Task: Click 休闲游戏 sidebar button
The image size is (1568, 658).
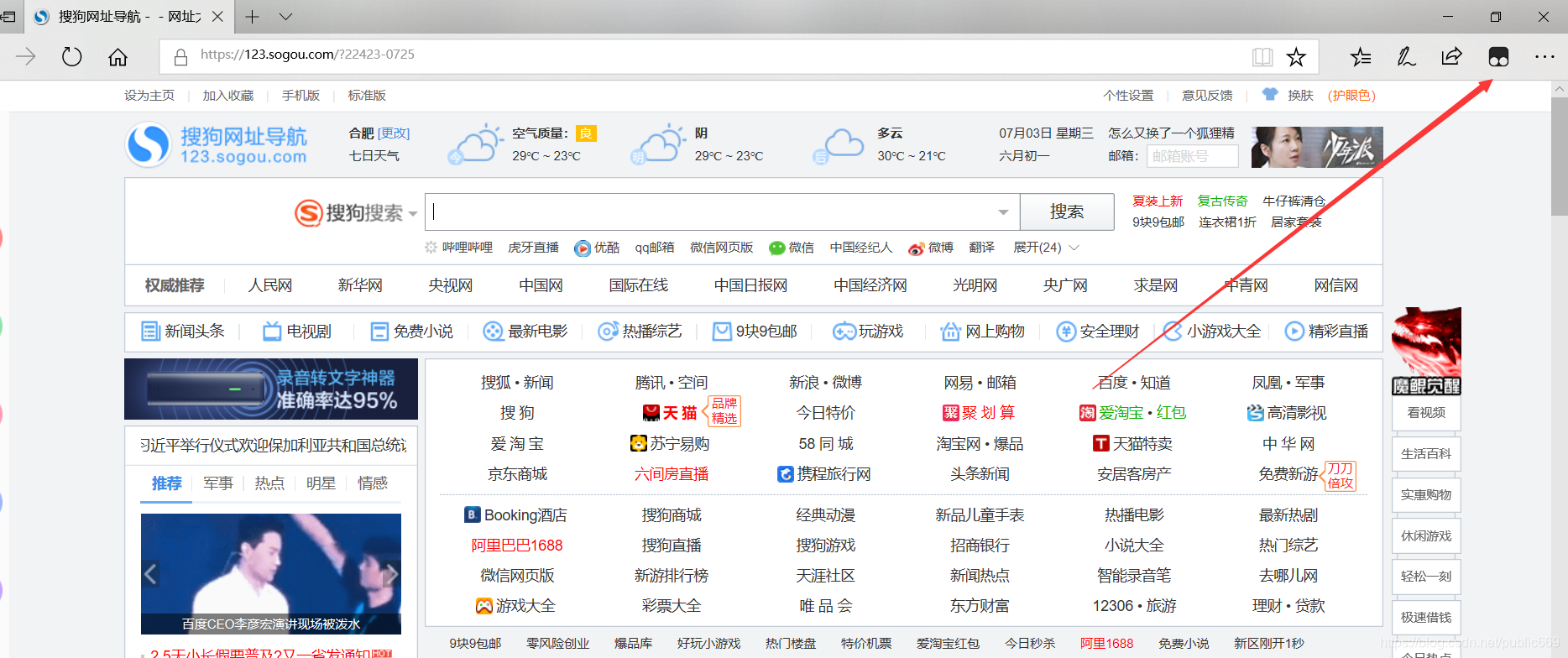Action: [1426, 535]
